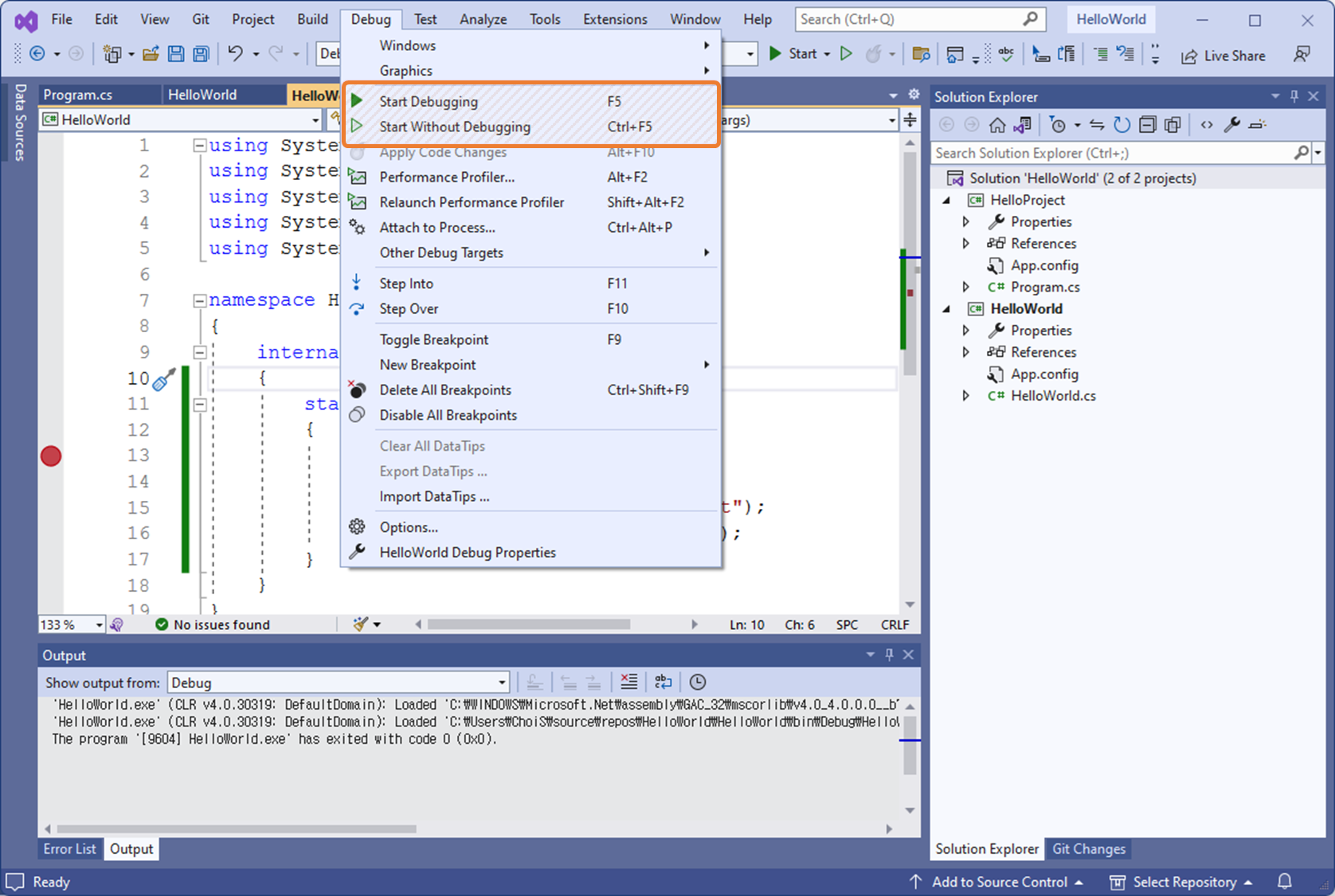
Task: Click the Live Share text button
Action: [1234, 56]
